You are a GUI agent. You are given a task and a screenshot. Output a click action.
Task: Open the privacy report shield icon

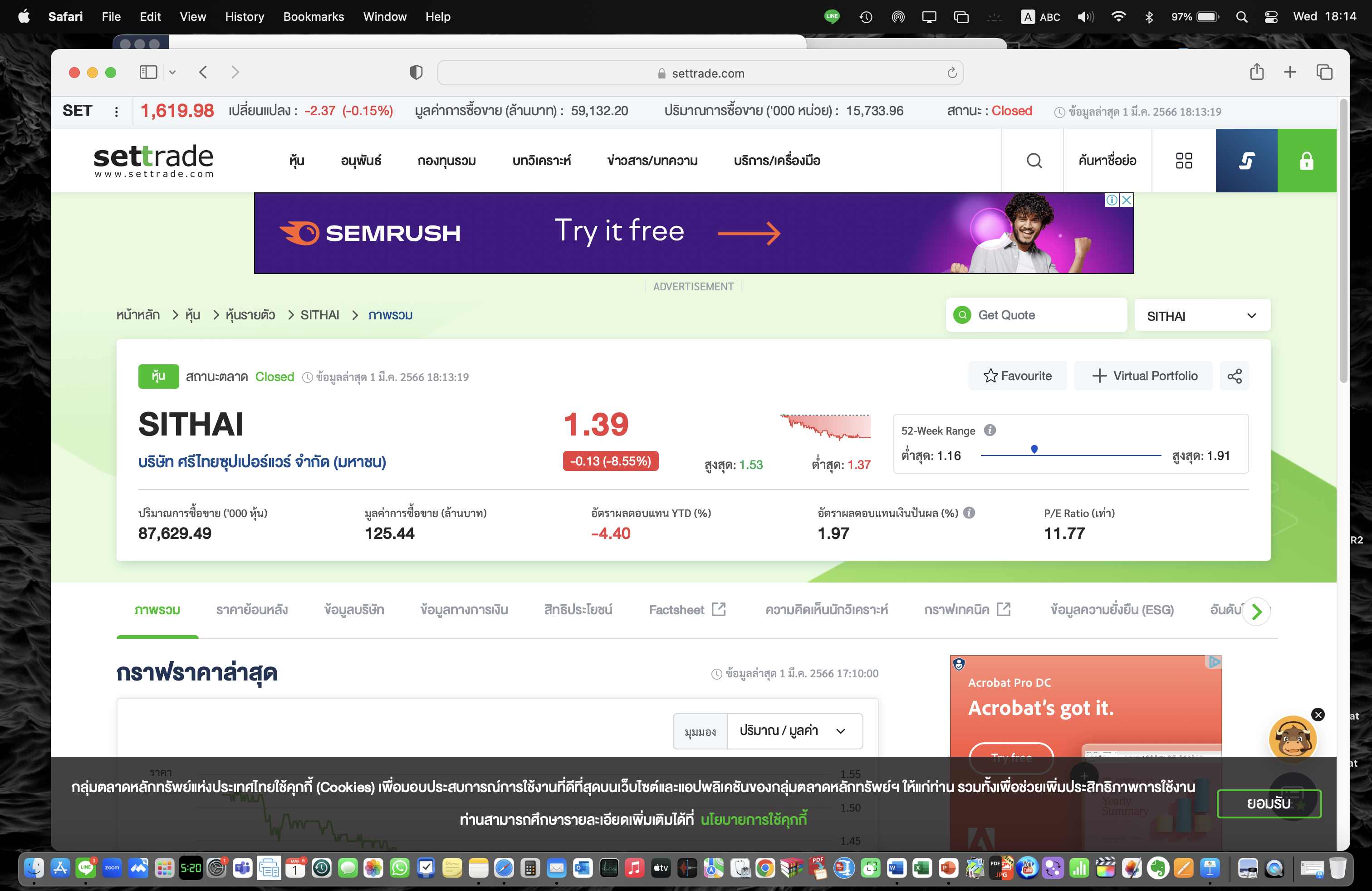pos(416,73)
